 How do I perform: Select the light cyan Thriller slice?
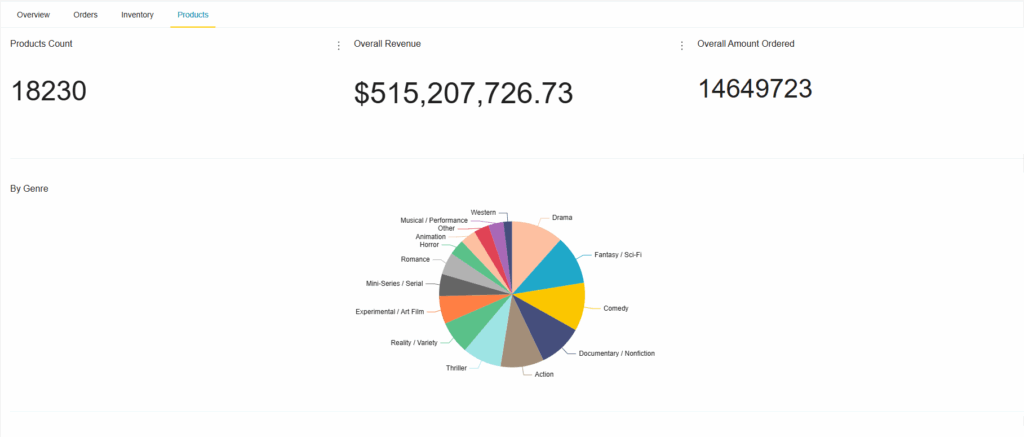pyautogui.click(x=490, y=343)
